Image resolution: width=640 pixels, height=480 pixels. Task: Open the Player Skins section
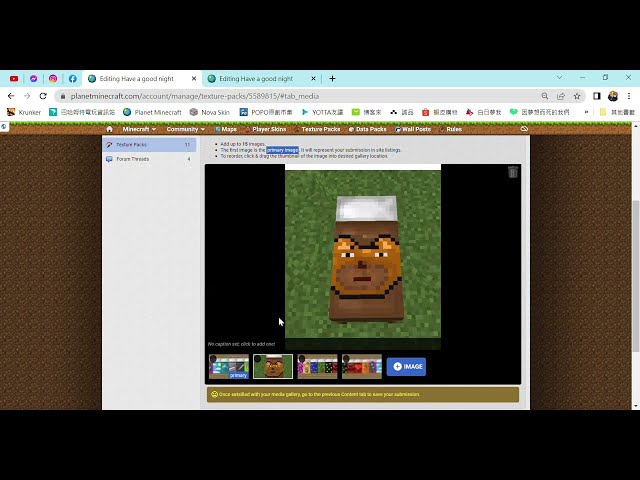point(266,129)
